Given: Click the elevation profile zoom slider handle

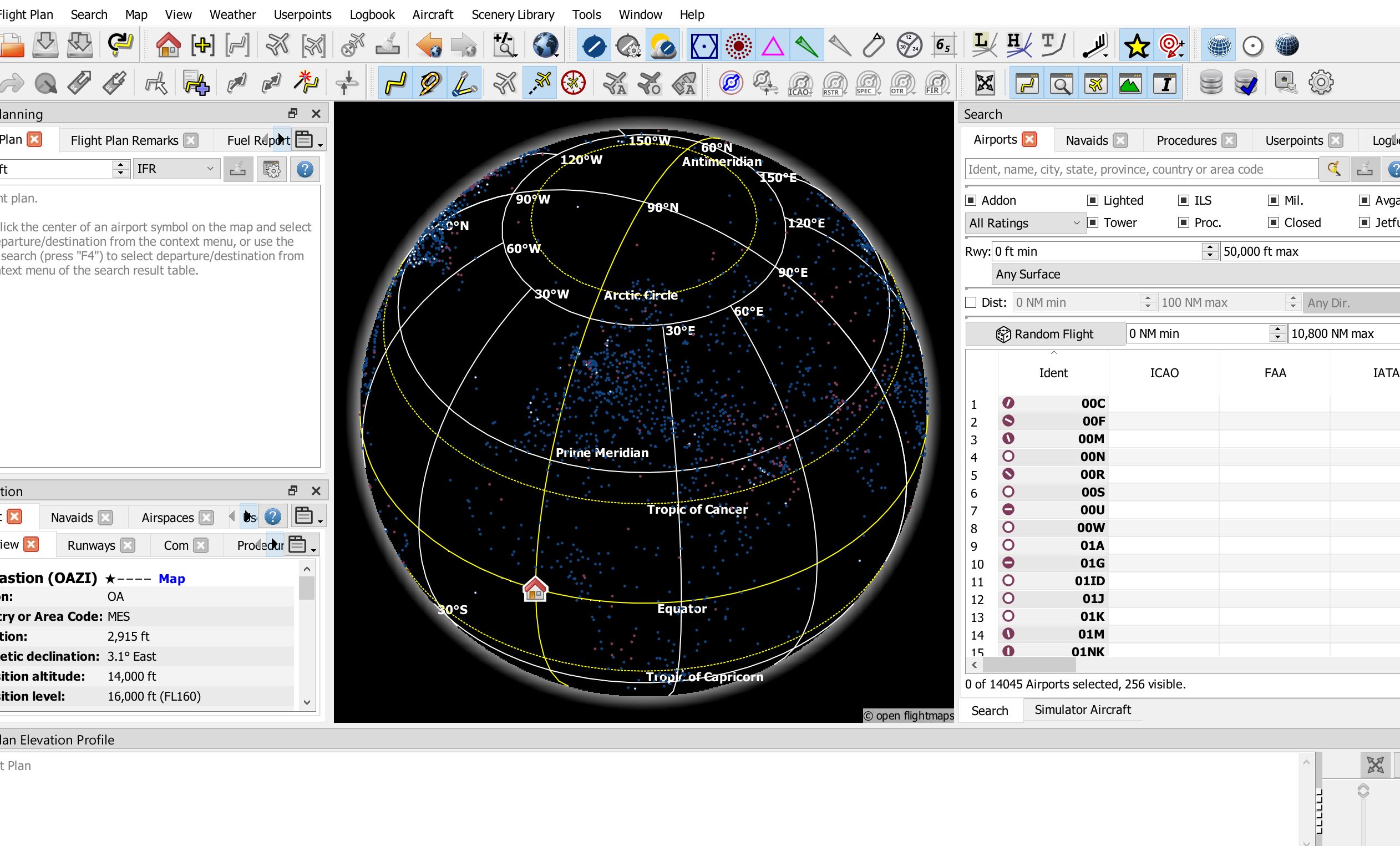Looking at the screenshot, I should (1363, 791).
